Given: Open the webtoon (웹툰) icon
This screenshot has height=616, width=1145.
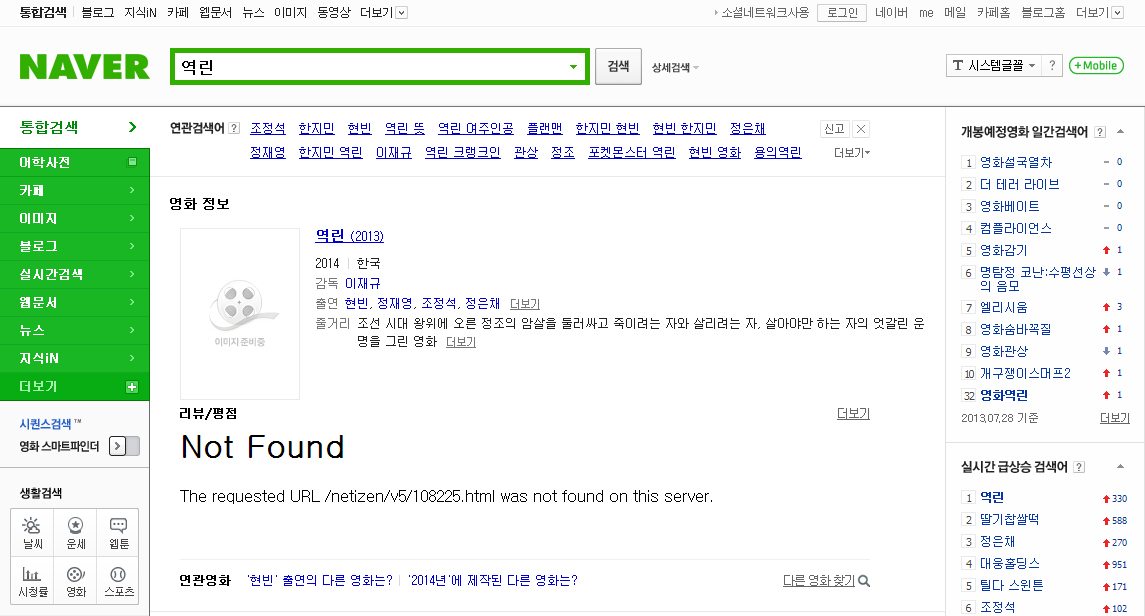Looking at the screenshot, I should pyautogui.click(x=118, y=532).
